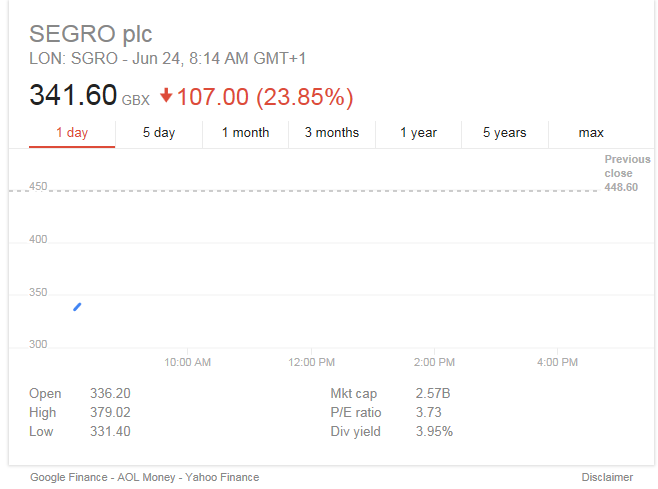Open the Google Finance link
658x489 pixels.
[69, 477]
